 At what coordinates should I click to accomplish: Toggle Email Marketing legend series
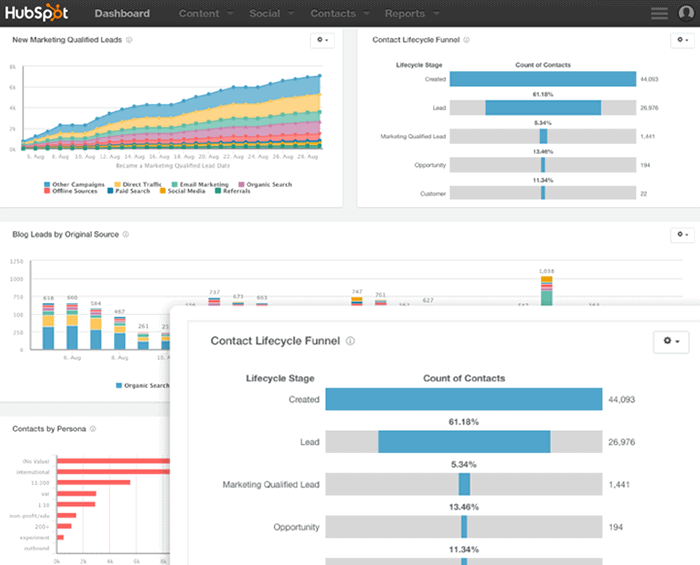(200, 184)
